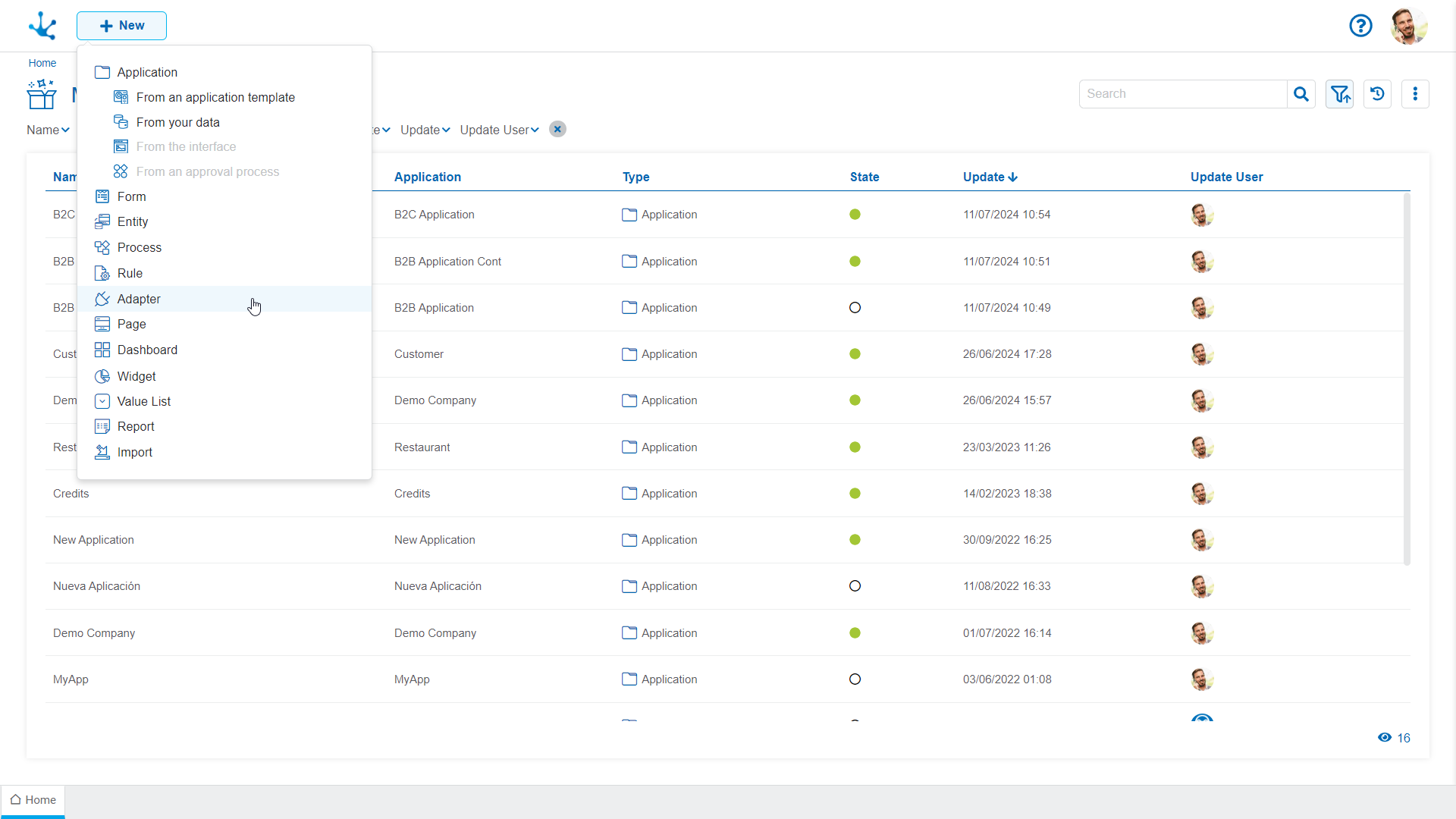Viewport: 1456px width, 819px height.
Task: Click the history restore icon
Action: [x=1377, y=94]
